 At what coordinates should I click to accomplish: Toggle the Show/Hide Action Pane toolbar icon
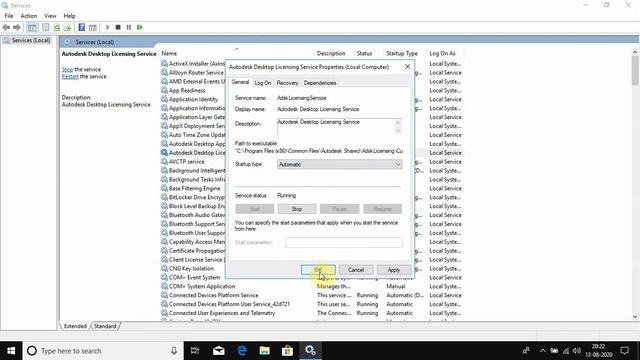(93, 27)
